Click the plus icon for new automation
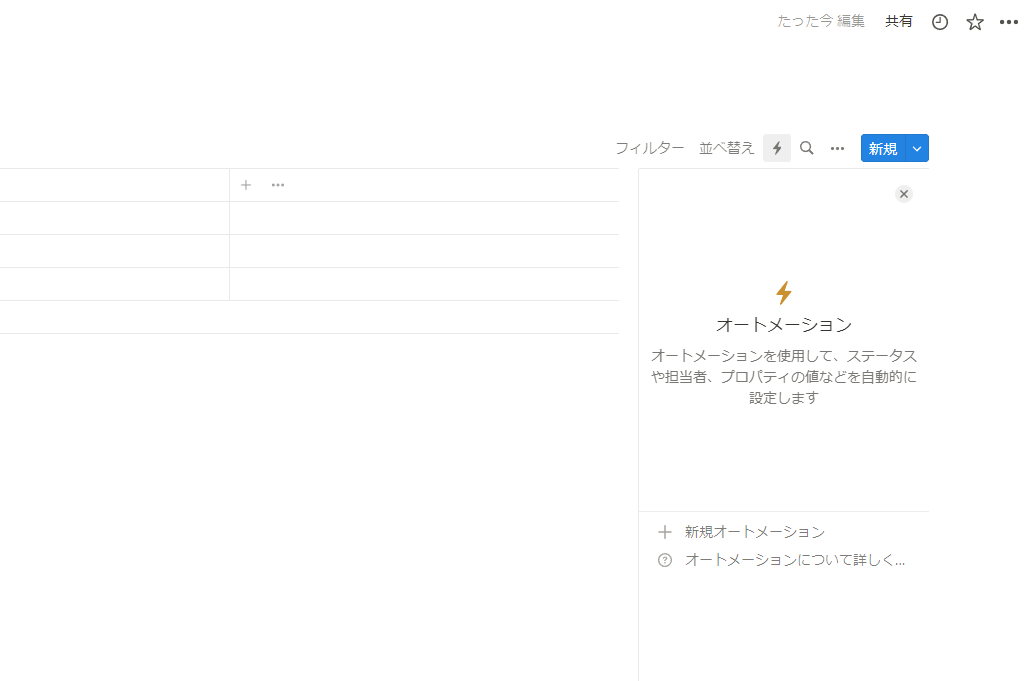1026x681 pixels. point(665,531)
